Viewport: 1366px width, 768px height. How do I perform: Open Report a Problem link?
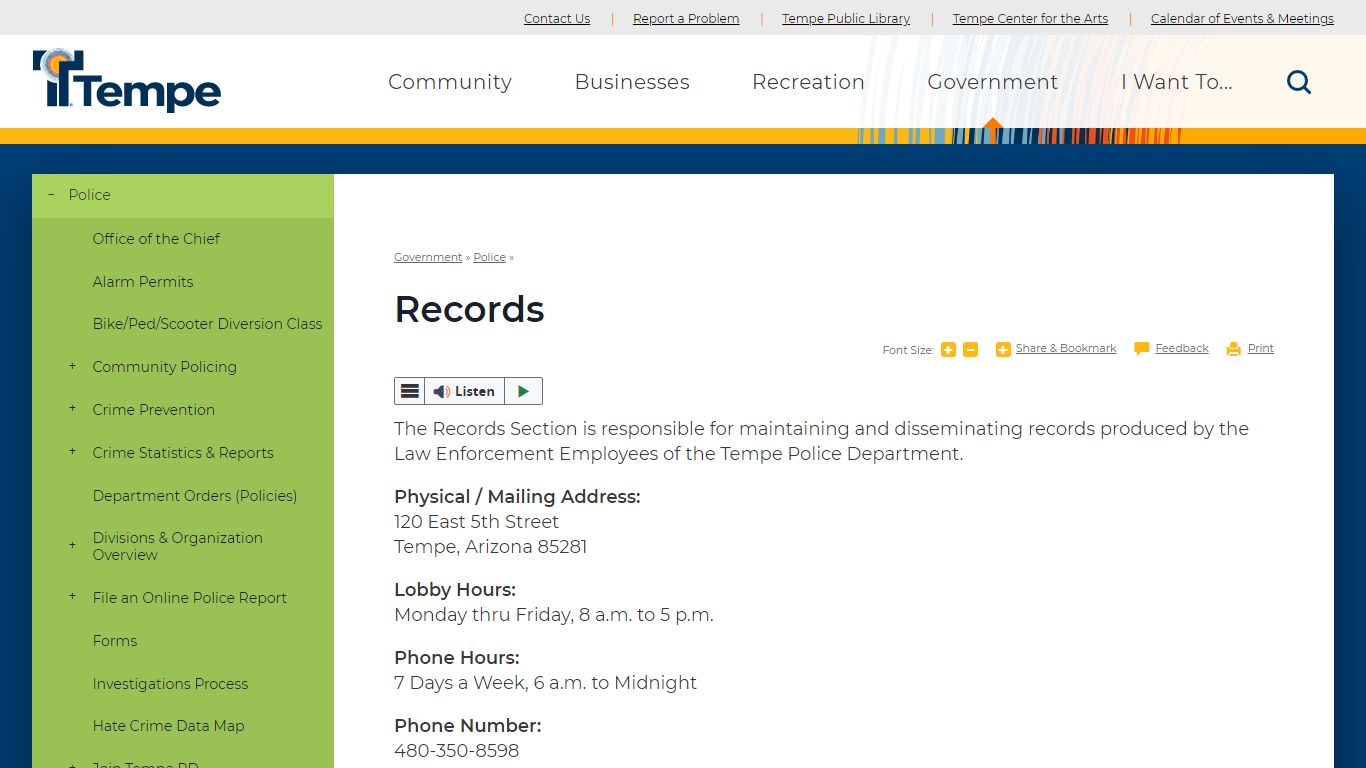click(686, 18)
